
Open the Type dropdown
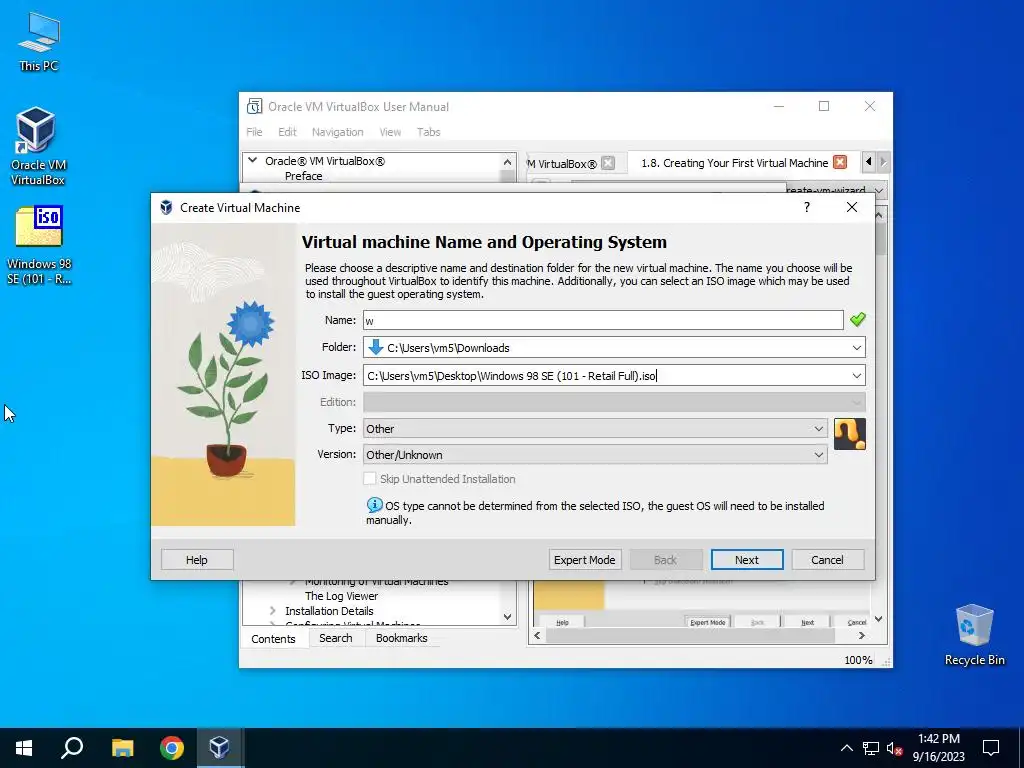(x=818, y=428)
